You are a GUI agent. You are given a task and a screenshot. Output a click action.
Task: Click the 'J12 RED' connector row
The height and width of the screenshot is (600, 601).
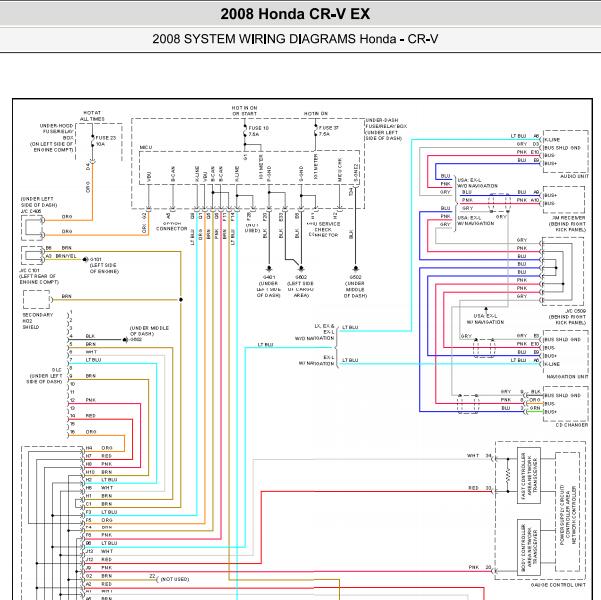99,559
